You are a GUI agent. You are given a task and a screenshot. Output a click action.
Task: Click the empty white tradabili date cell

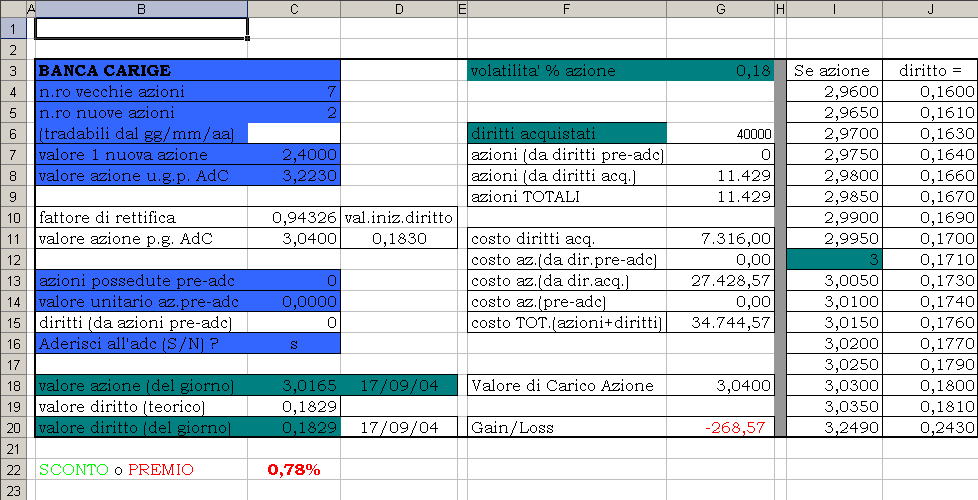(294, 134)
